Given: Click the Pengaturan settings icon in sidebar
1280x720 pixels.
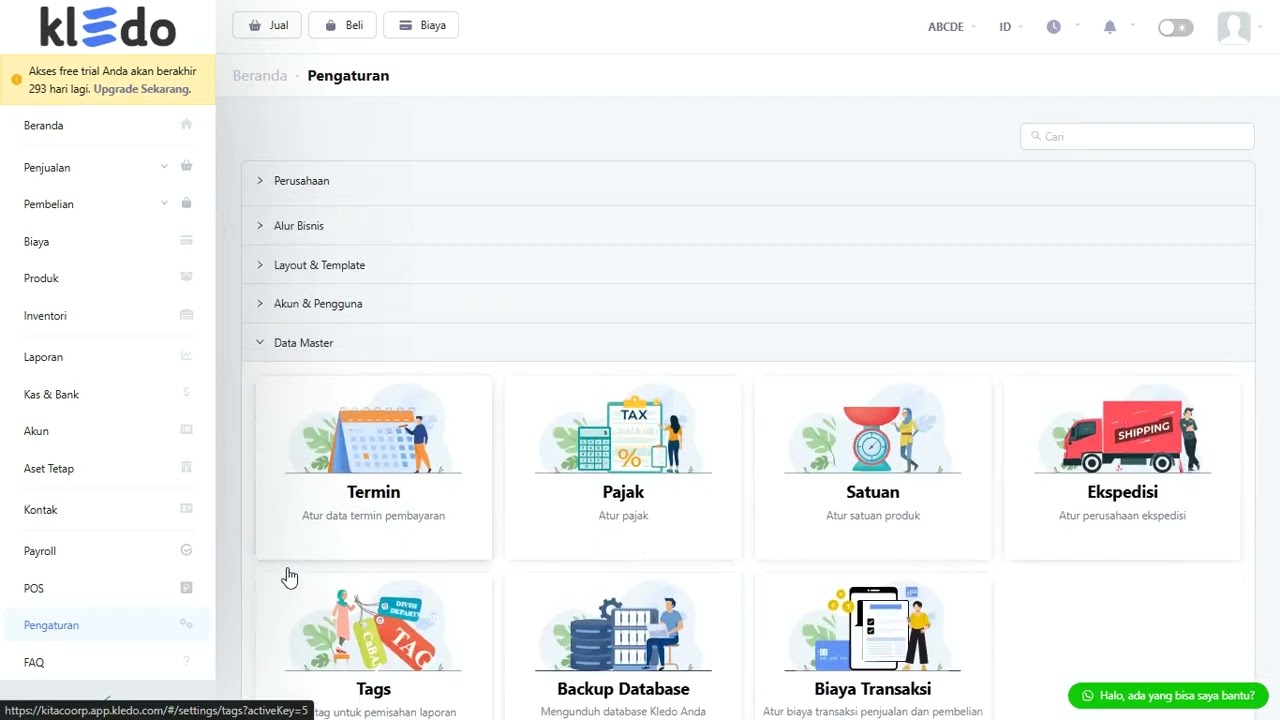Looking at the screenshot, I should (186, 624).
